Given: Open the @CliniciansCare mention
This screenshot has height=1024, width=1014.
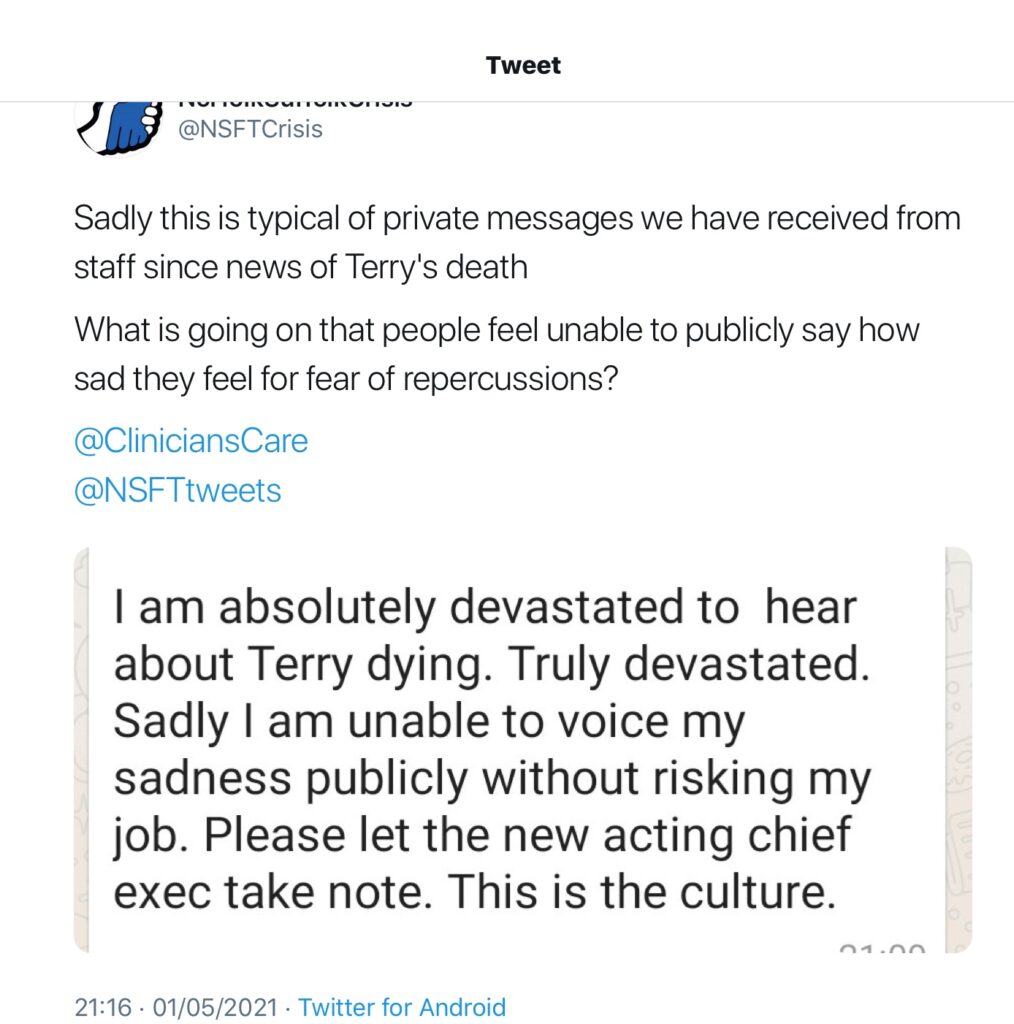Looking at the screenshot, I should coord(191,441).
